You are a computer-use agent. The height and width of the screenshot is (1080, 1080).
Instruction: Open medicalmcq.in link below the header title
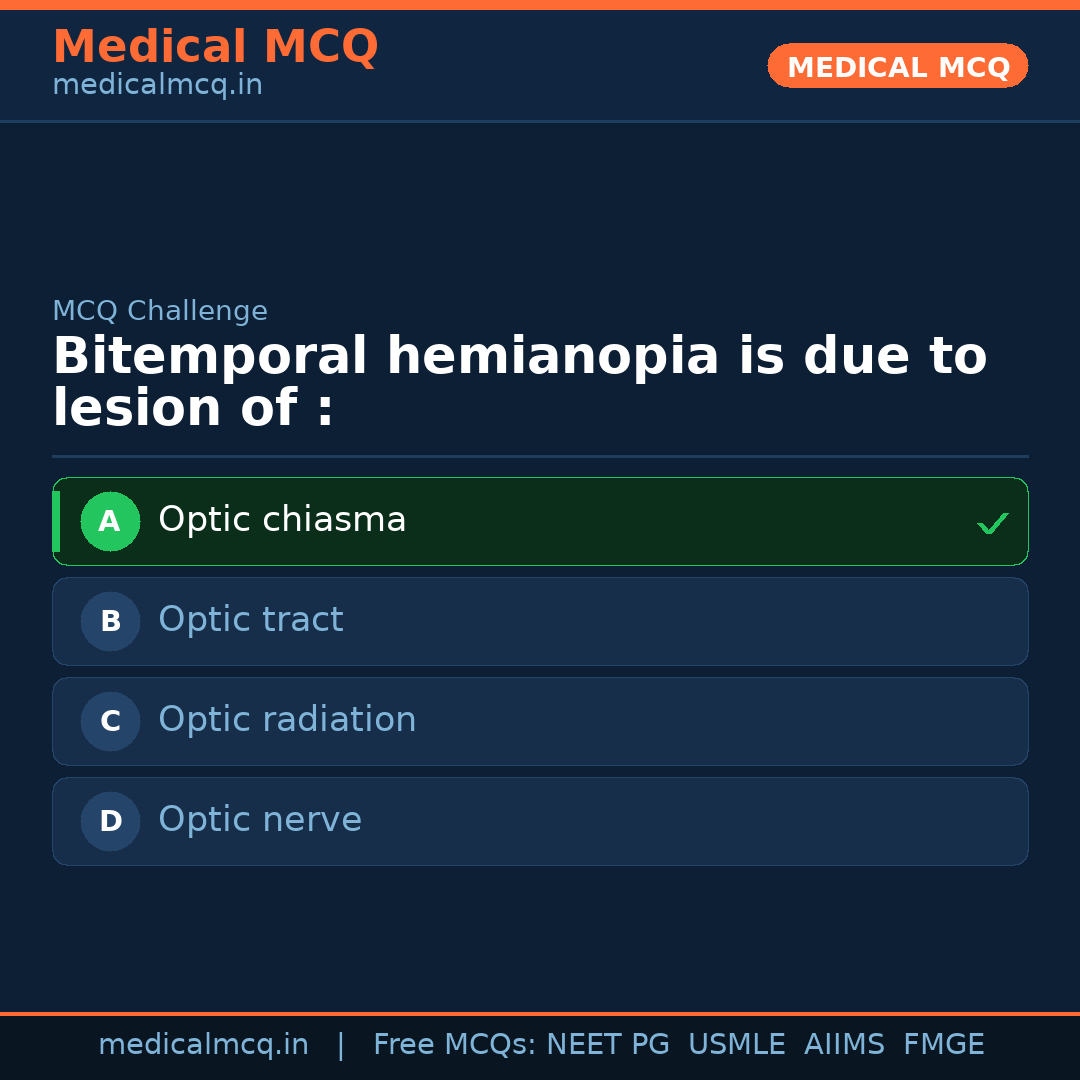(x=157, y=86)
